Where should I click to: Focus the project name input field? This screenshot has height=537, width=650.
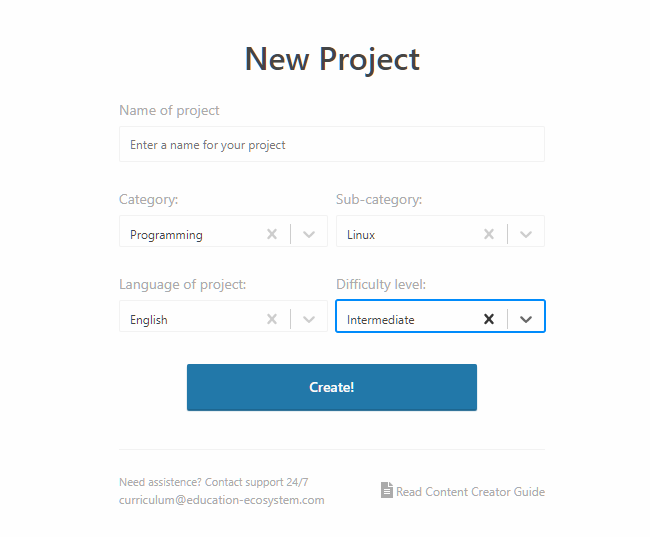332,144
